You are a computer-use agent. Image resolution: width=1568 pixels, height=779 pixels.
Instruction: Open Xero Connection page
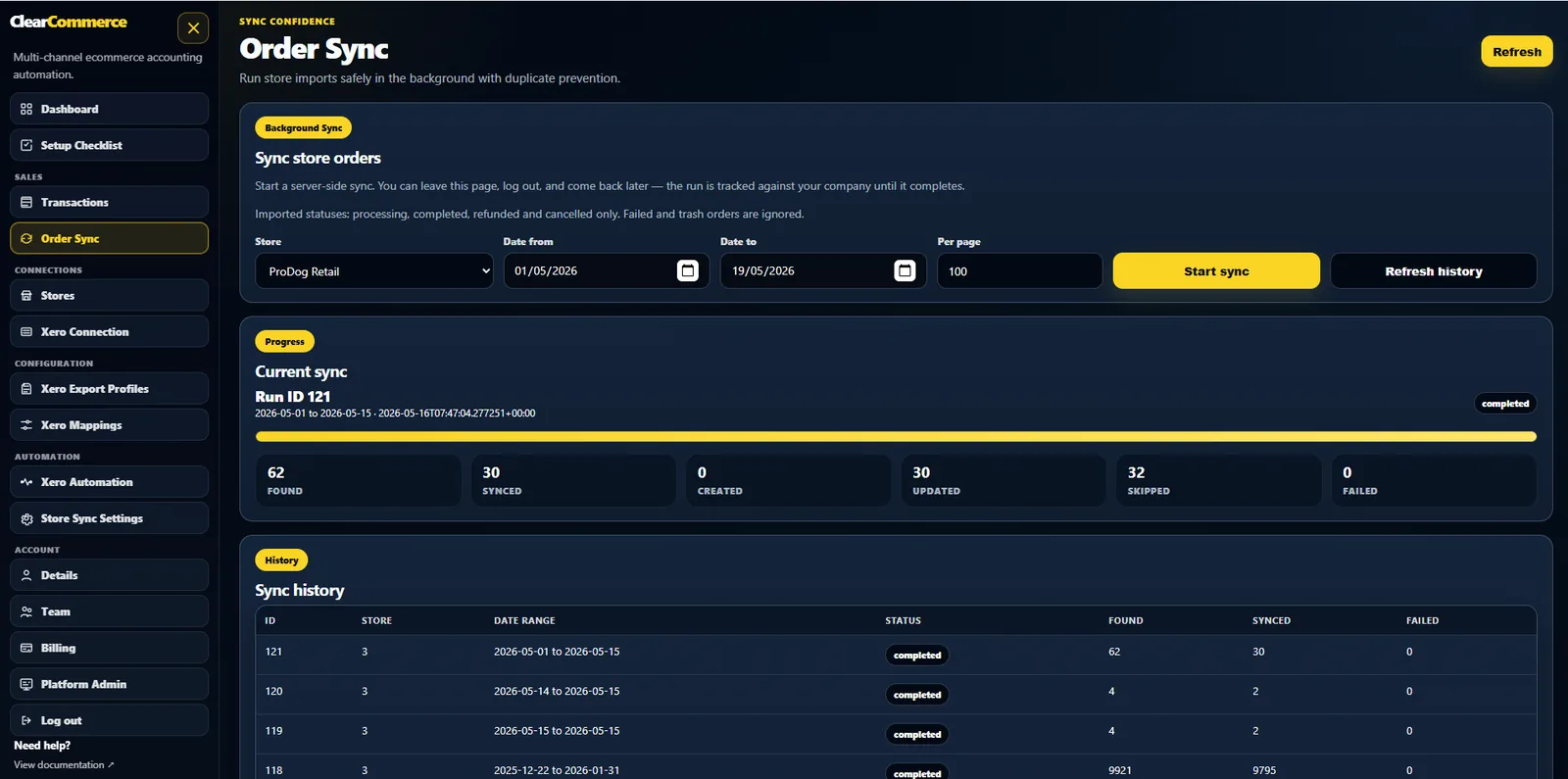click(x=109, y=332)
